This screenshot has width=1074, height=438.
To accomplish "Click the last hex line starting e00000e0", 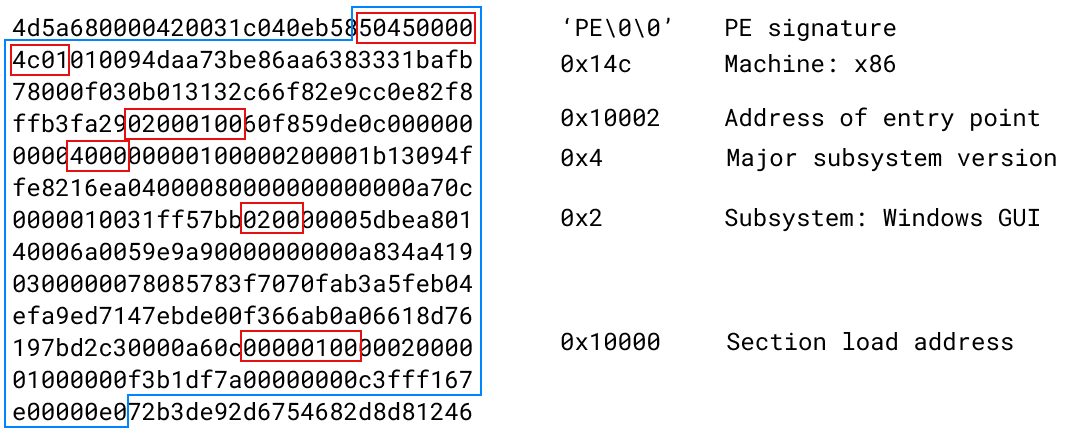I will [240, 412].
